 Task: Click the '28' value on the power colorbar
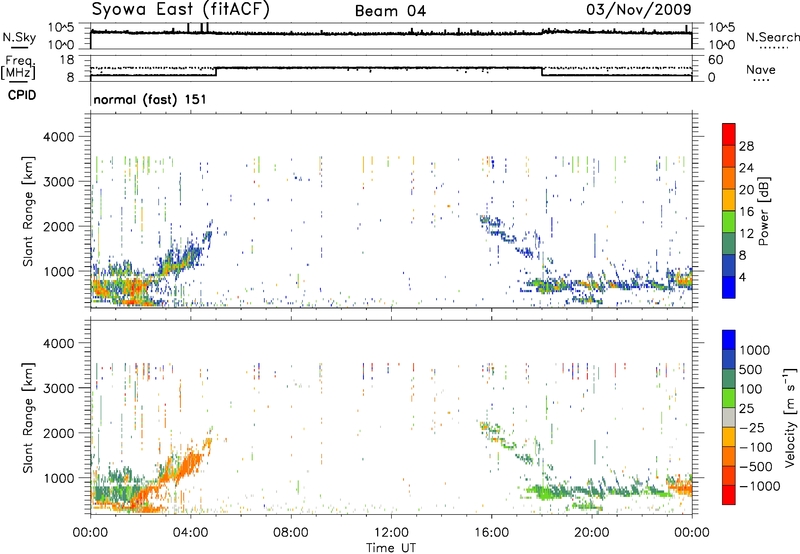pos(746,146)
